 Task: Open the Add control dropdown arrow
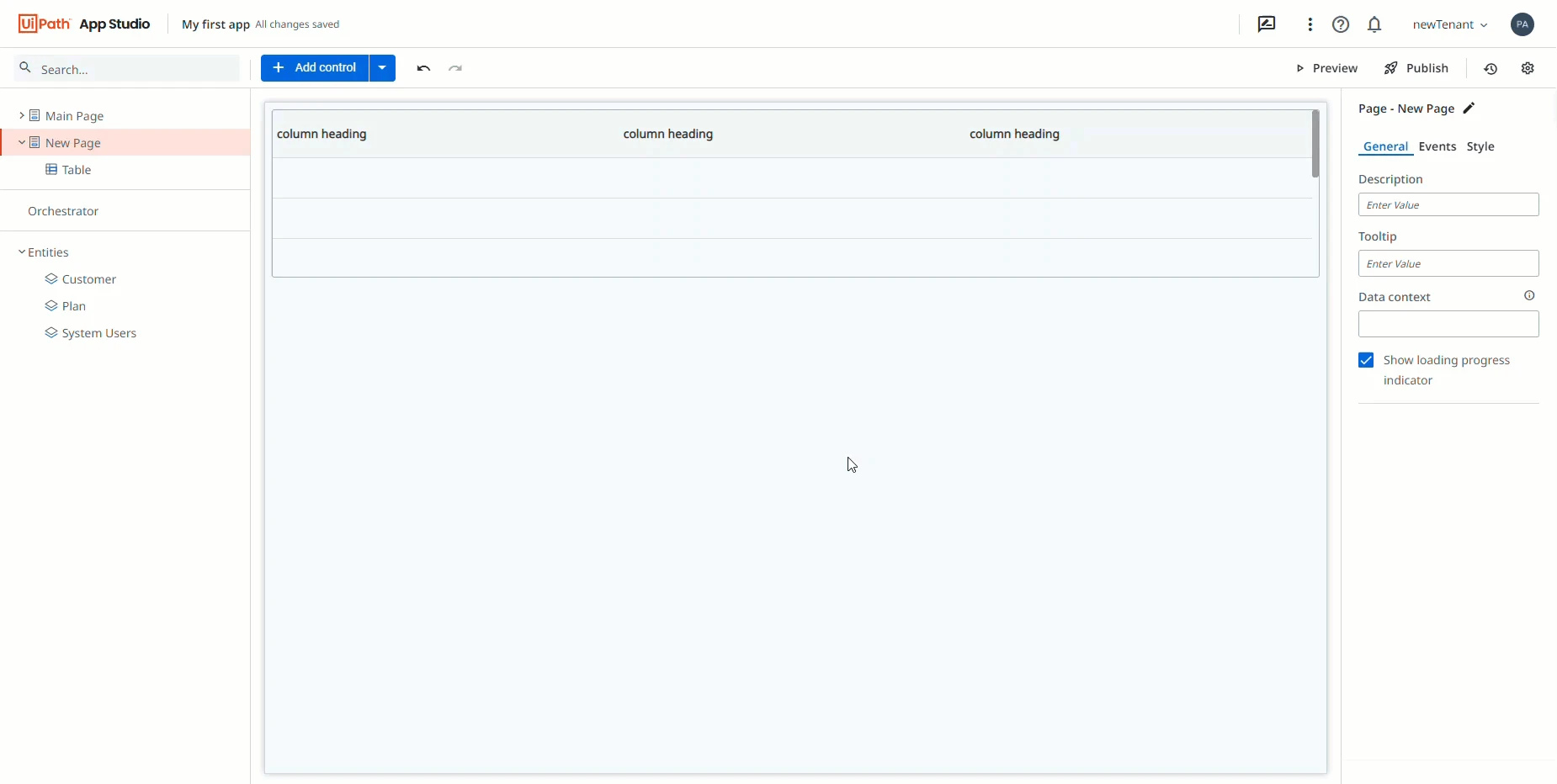[382, 68]
